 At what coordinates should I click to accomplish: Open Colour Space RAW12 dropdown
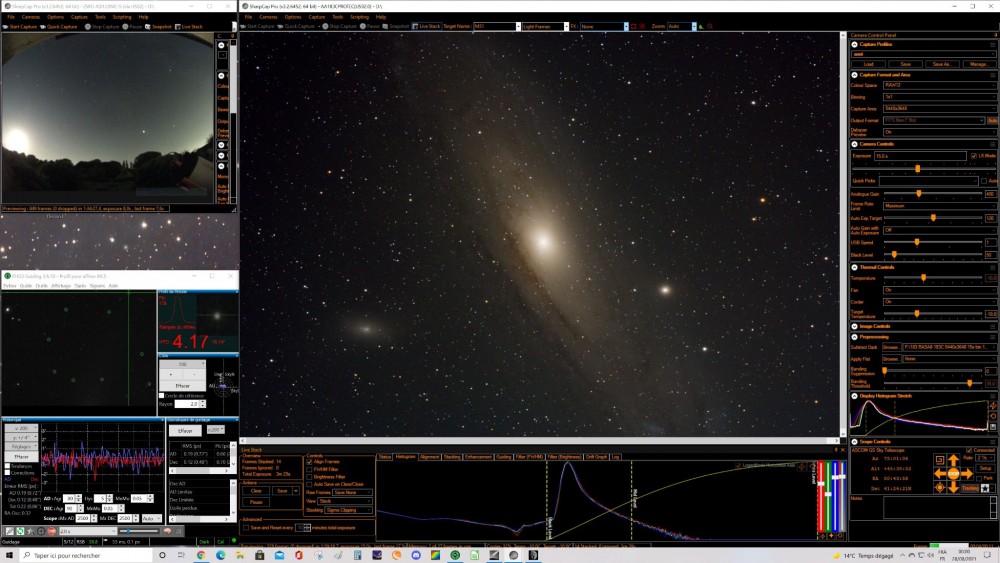point(940,85)
